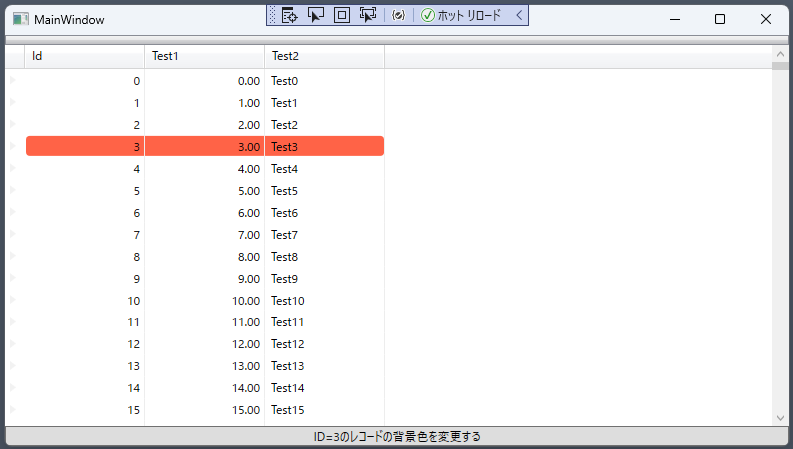Click the row indicator triangle for row 0
The height and width of the screenshot is (449, 793).
13,80
